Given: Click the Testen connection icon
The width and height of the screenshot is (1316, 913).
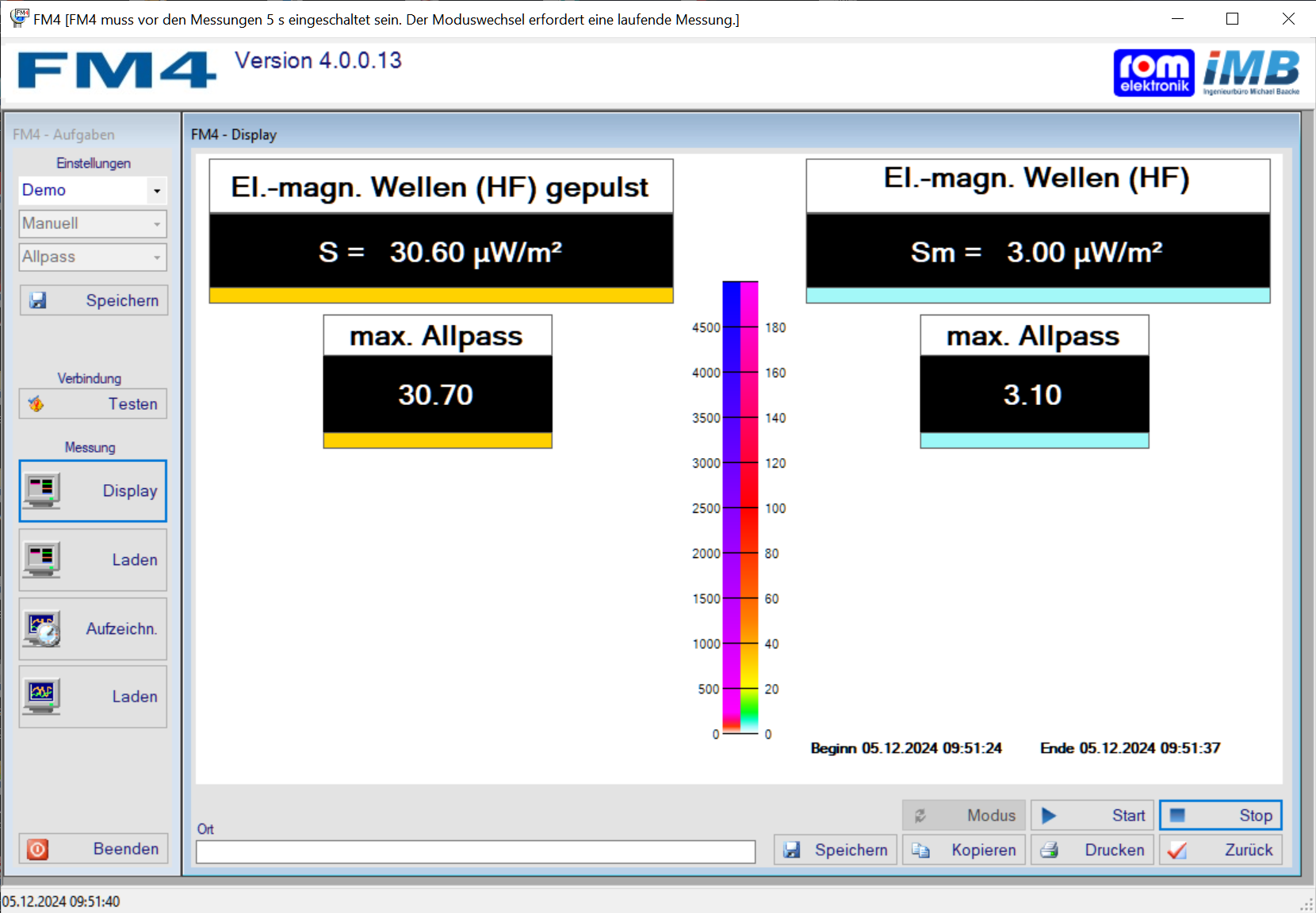Looking at the screenshot, I should point(36,404).
